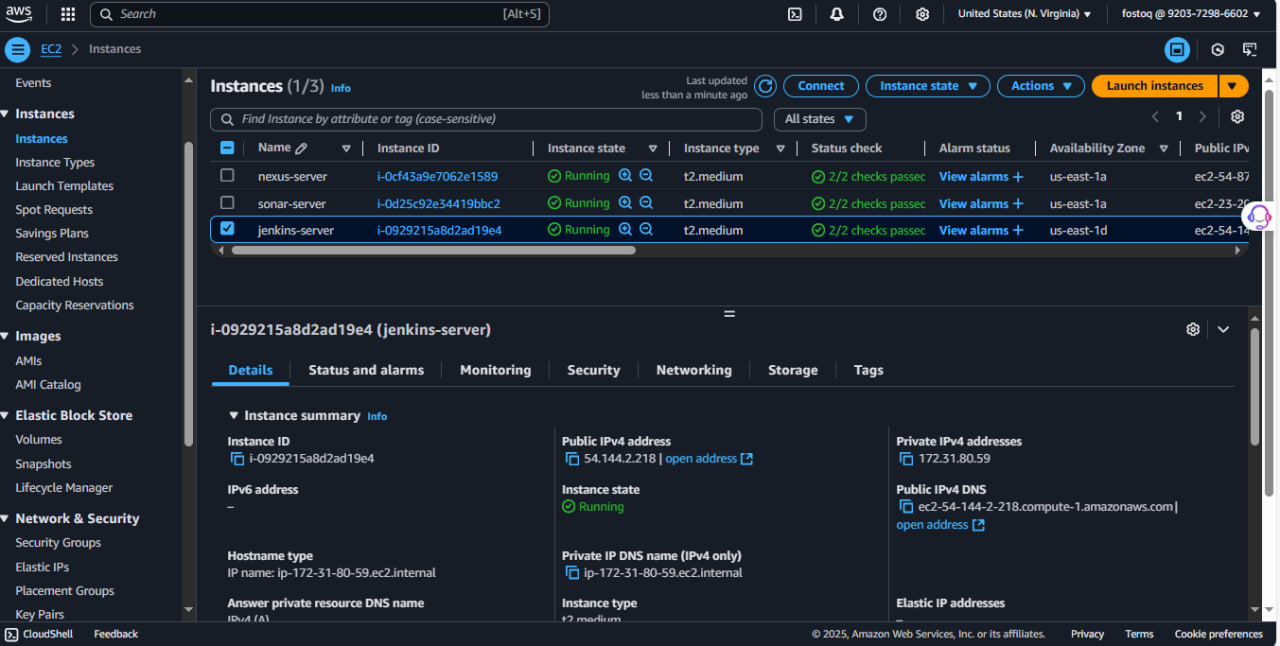Switch to the Status and alarms tab
Viewport: 1280px width, 646px height.
pos(366,370)
